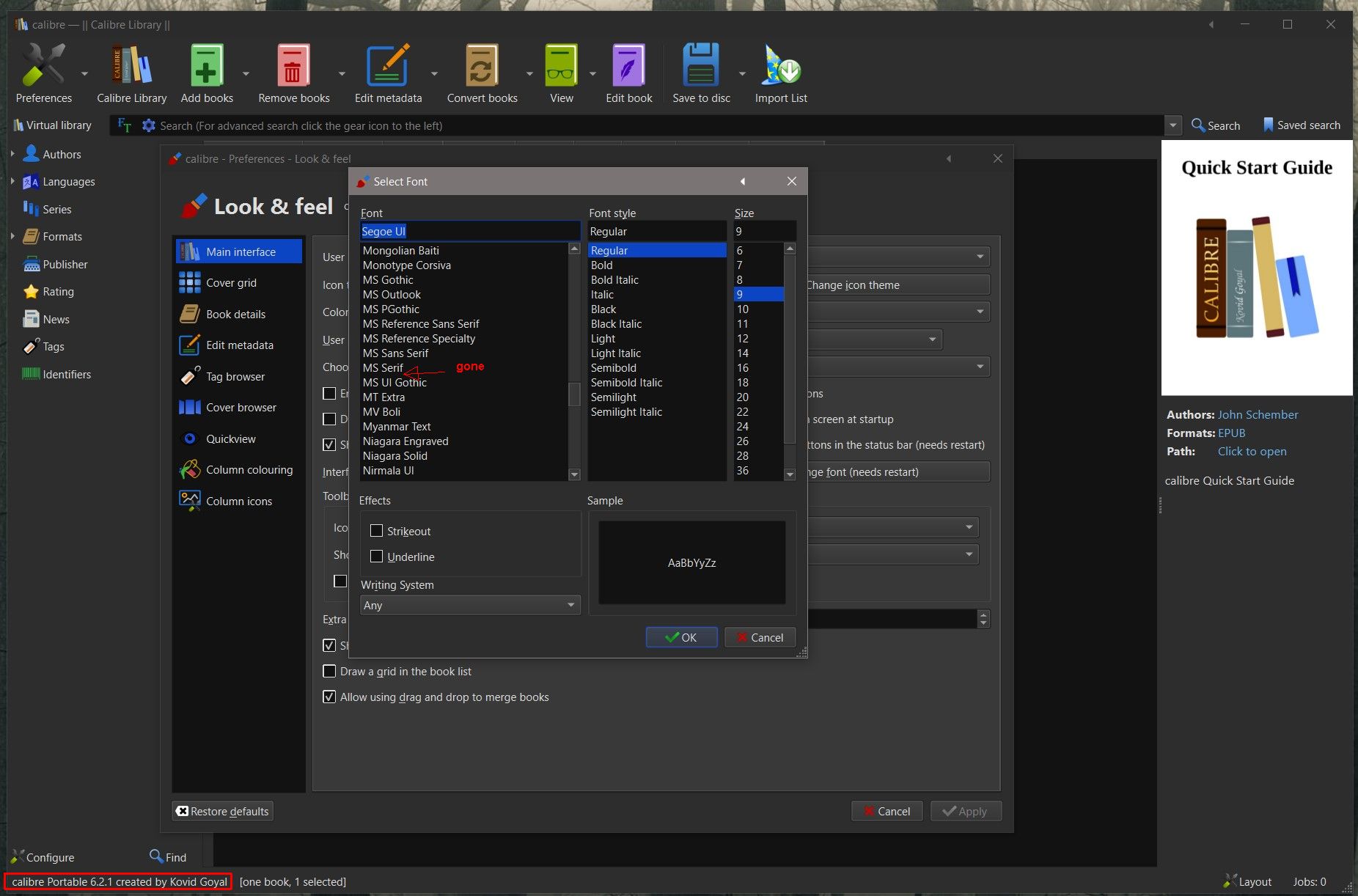
Task: Open the Writing System dropdown
Action: (x=470, y=605)
